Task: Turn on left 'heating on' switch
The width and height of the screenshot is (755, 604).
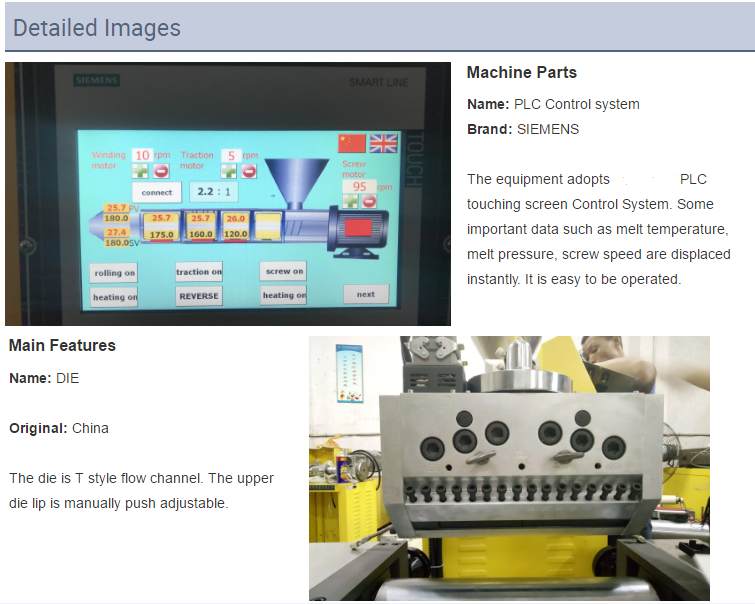Action: 114,297
